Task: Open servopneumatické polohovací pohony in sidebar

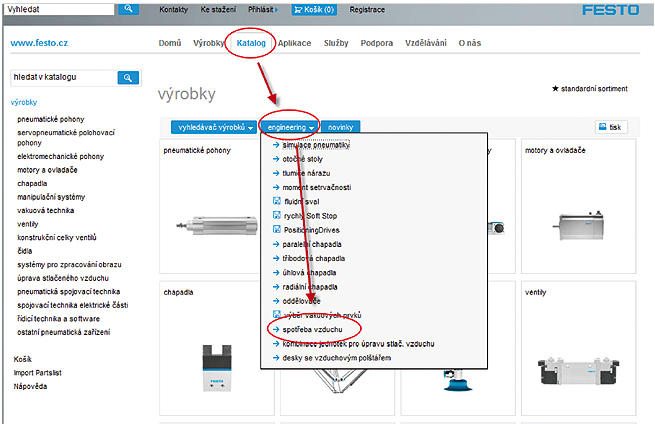Action: click(66, 138)
